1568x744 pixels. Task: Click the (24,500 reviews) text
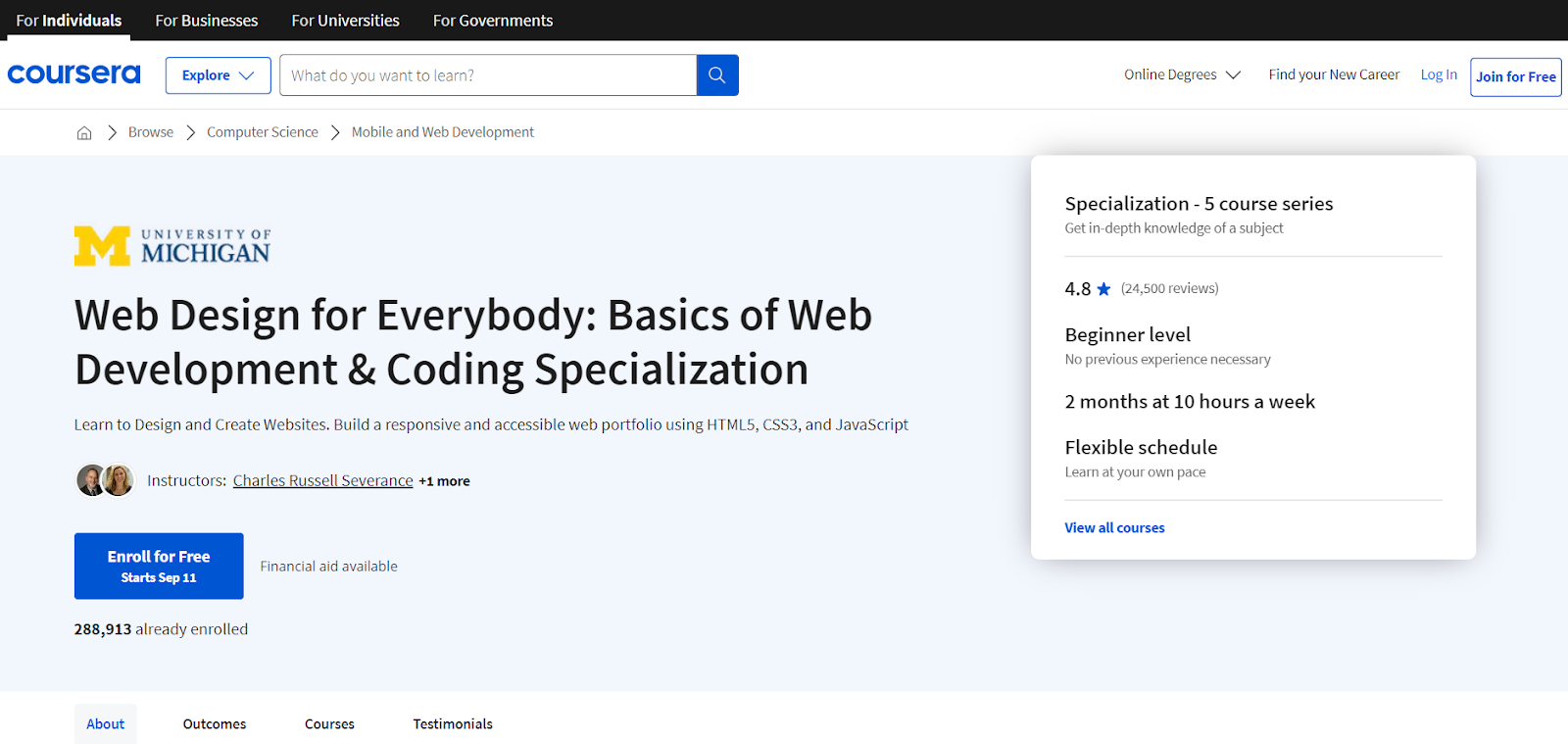1170,288
